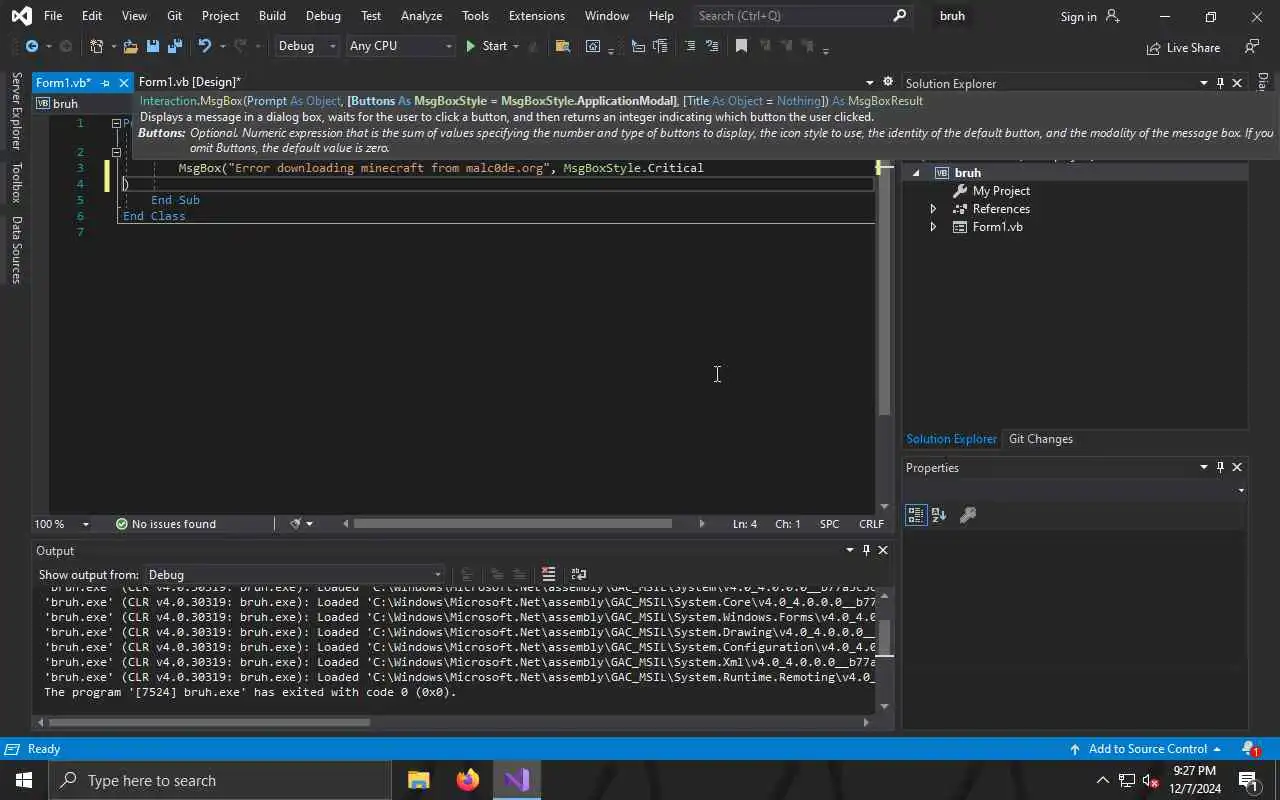
Task: Toggle a bookmark with the Bookmark icon
Action: pyautogui.click(x=741, y=46)
